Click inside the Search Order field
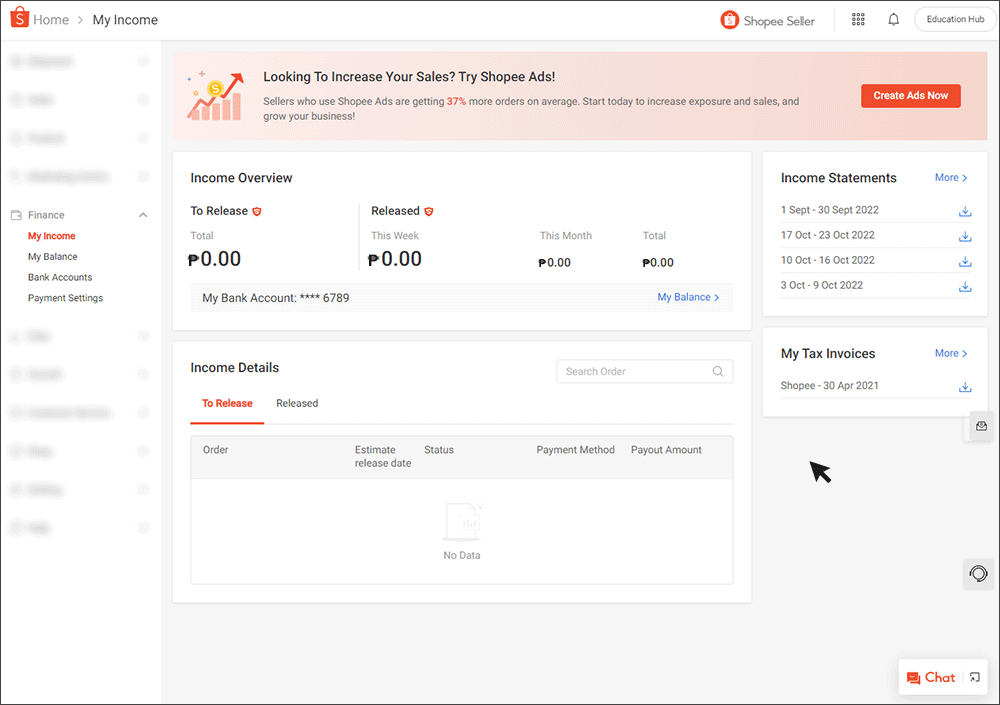1000x705 pixels. (x=630, y=371)
